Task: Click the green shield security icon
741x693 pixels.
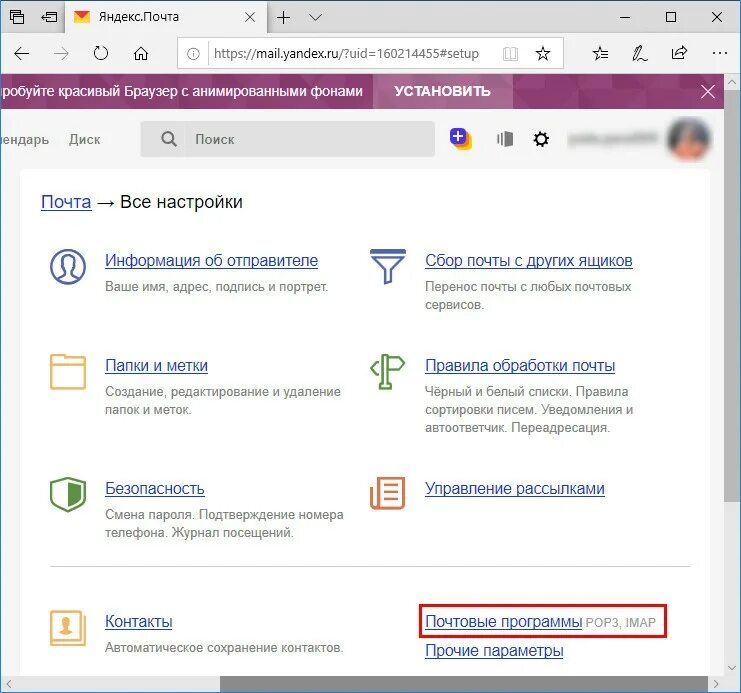Action: point(68,494)
